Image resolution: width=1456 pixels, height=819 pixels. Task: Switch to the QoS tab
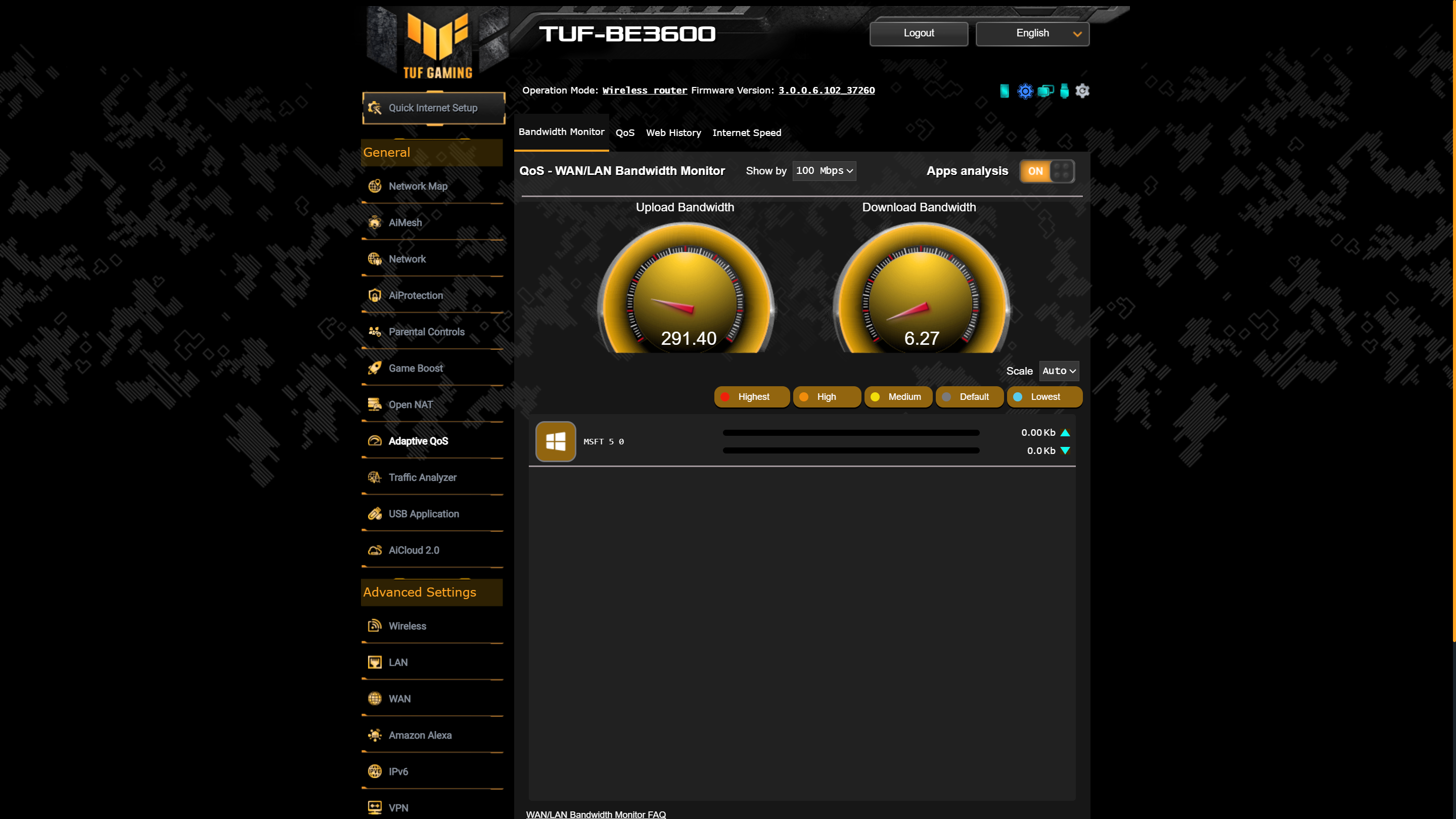click(625, 132)
